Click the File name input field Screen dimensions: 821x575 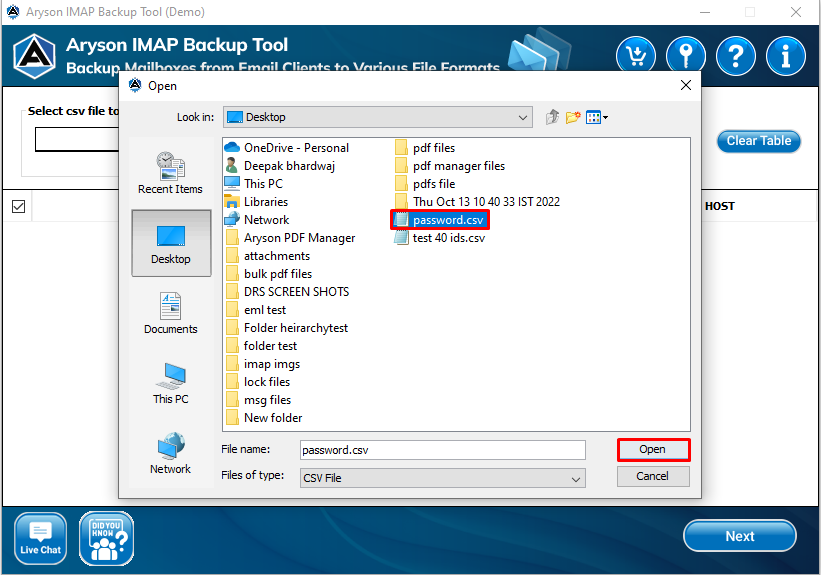[x=442, y=450]
